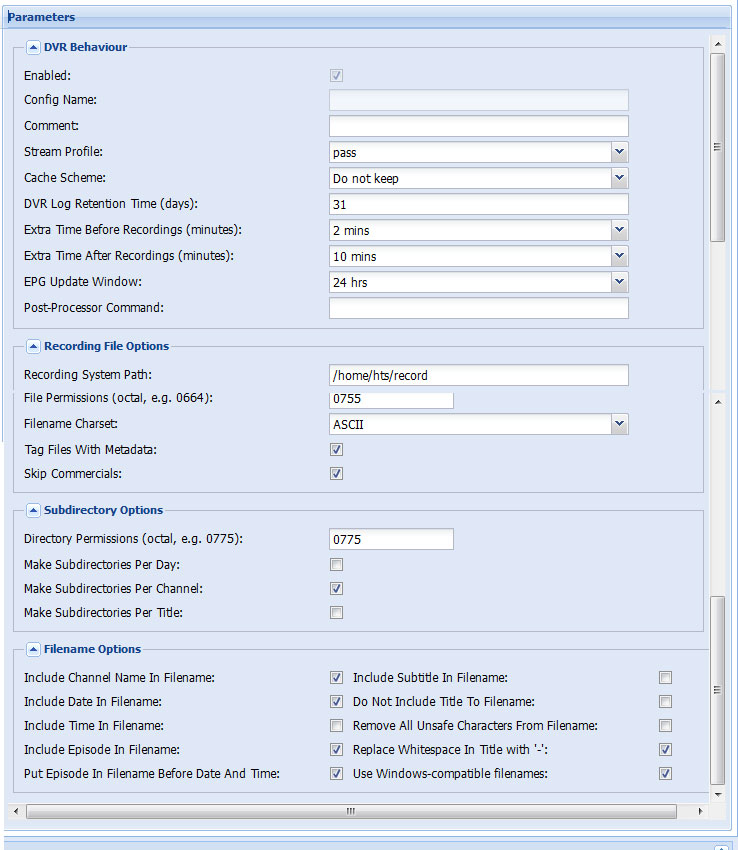Open the Stream Profile dropdown arrow
Viewport: 738px width, 850px height.
coord(619,152)
